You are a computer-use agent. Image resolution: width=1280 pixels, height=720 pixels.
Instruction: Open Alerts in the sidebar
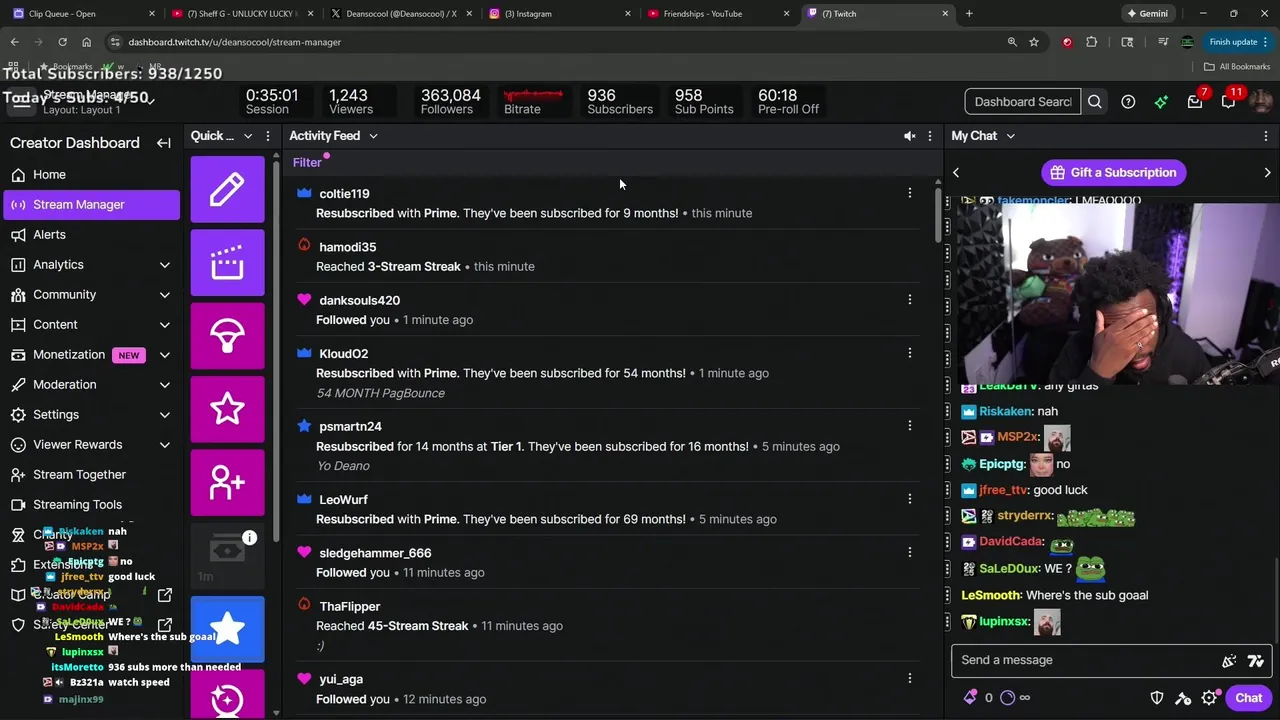pyautogui.click(x=92, y=235)
